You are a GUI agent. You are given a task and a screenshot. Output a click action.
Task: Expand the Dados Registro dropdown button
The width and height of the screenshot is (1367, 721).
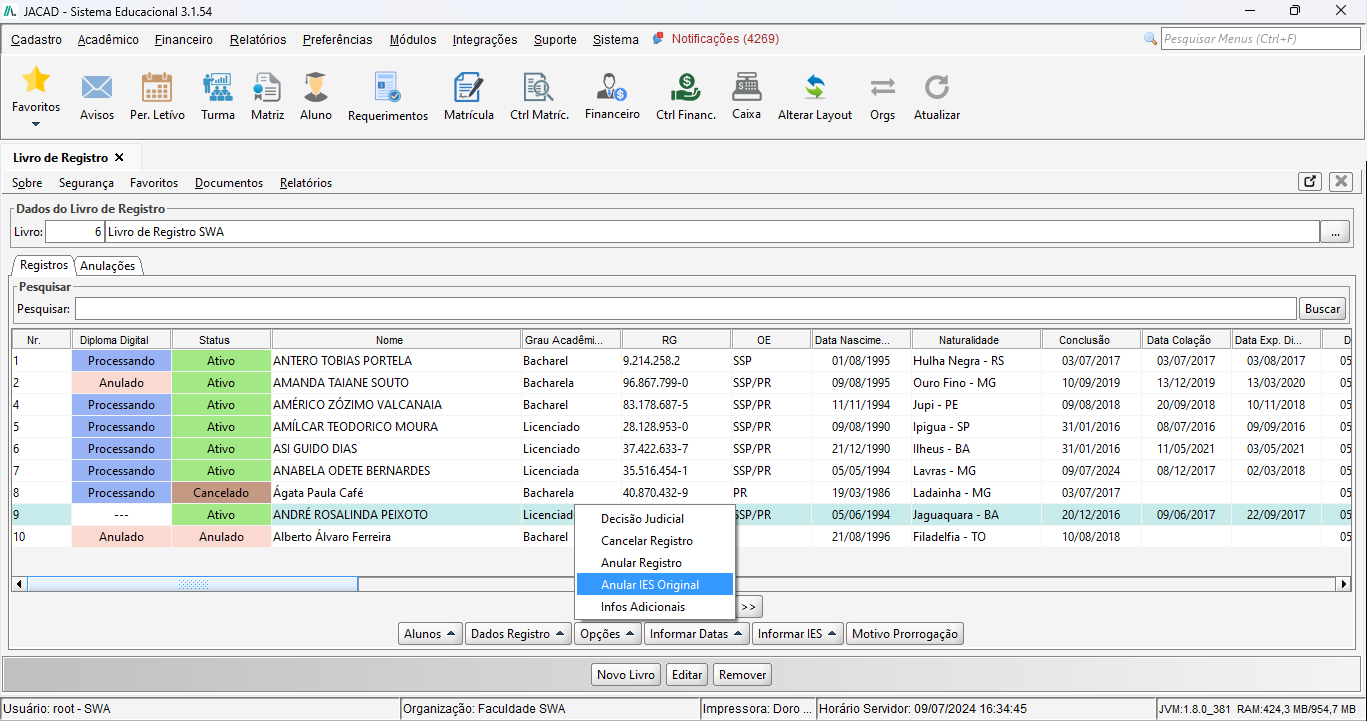518,634
